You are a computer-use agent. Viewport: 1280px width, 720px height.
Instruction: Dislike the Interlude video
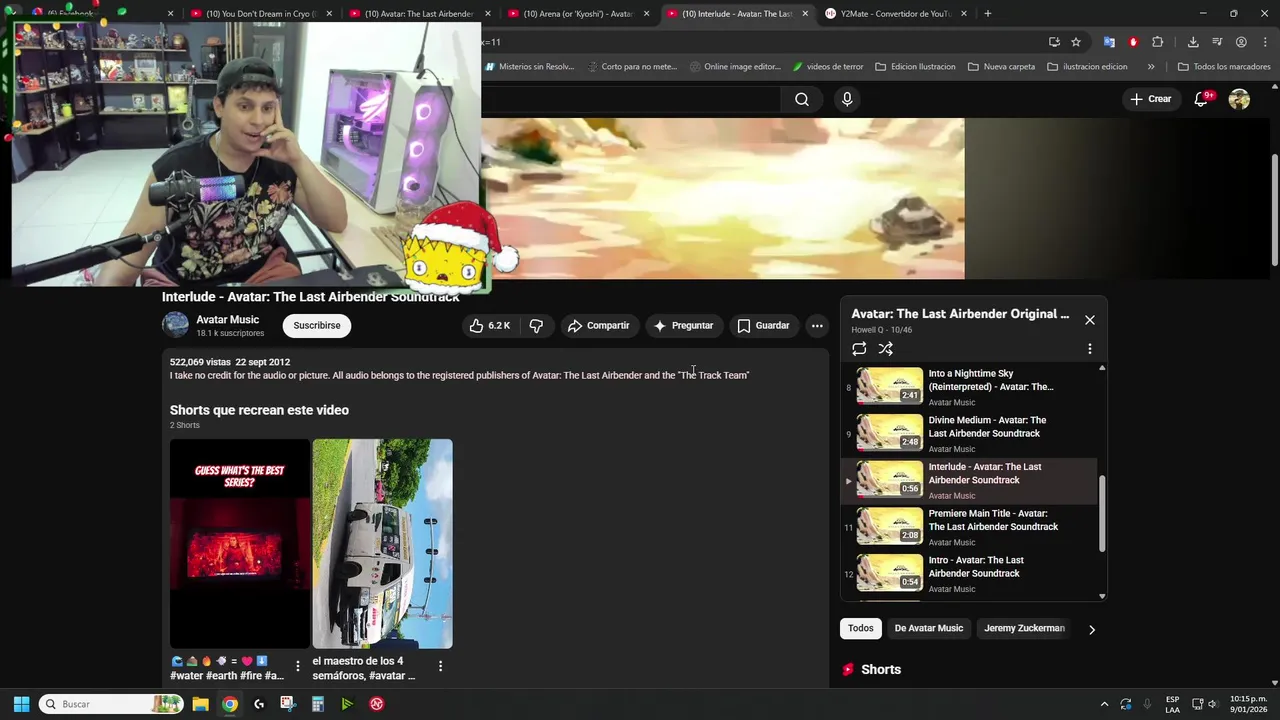tap(536, 326)
